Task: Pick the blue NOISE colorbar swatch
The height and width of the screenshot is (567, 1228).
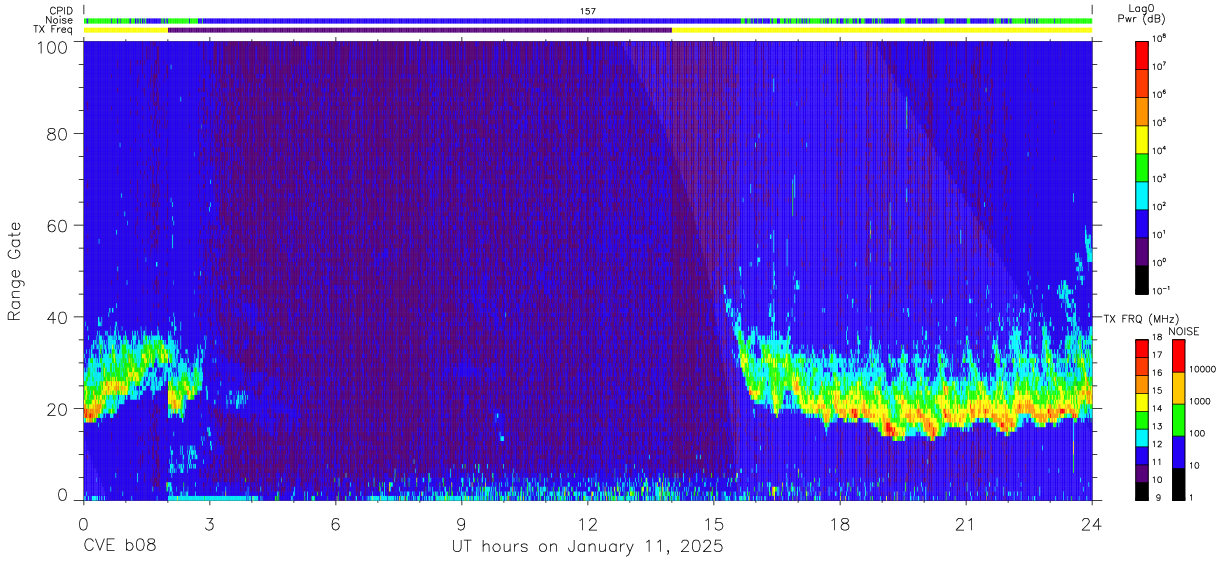Action: 1178,451
